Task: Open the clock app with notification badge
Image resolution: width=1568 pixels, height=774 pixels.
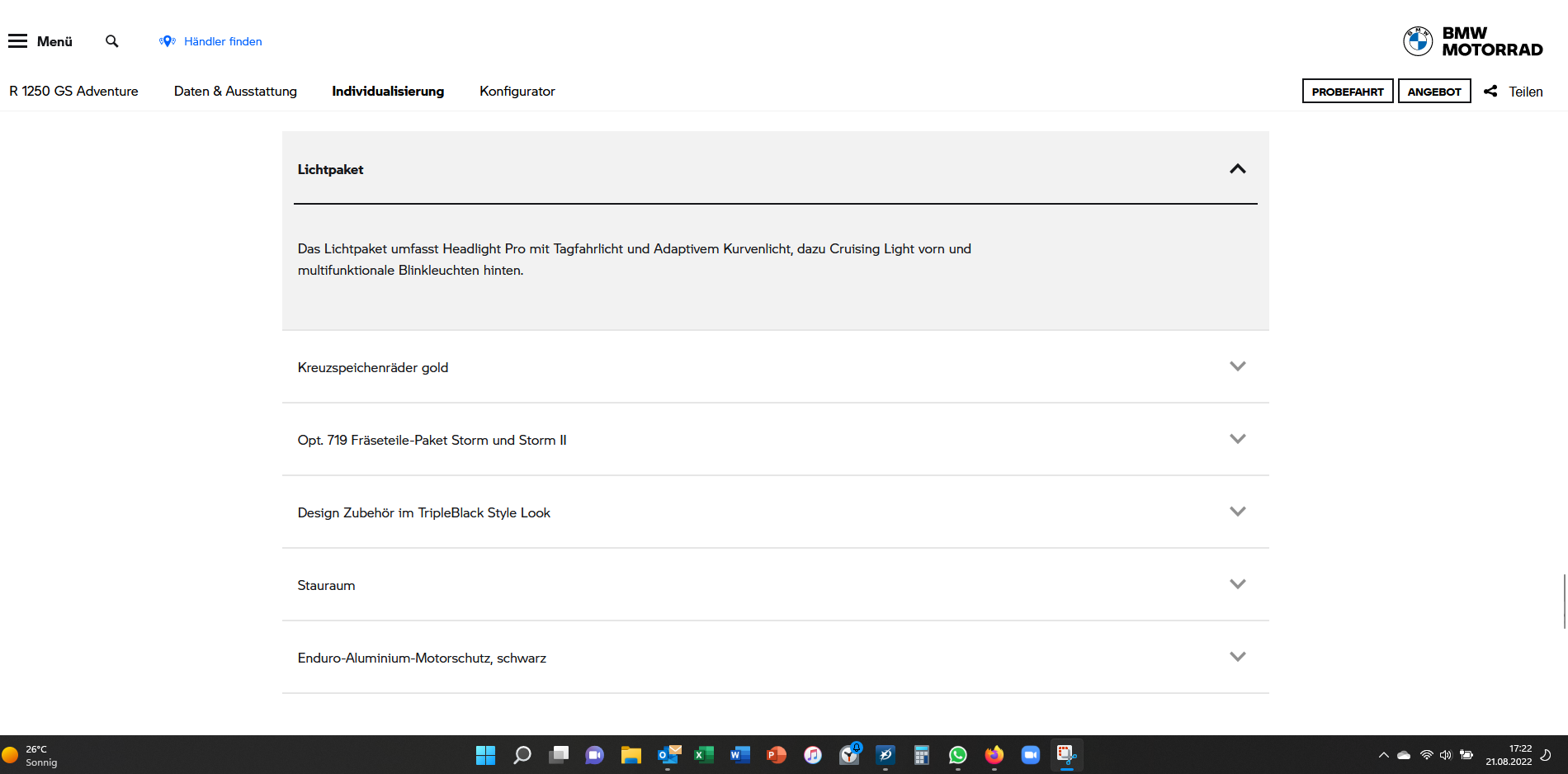Action: click(x=850, y=754)
